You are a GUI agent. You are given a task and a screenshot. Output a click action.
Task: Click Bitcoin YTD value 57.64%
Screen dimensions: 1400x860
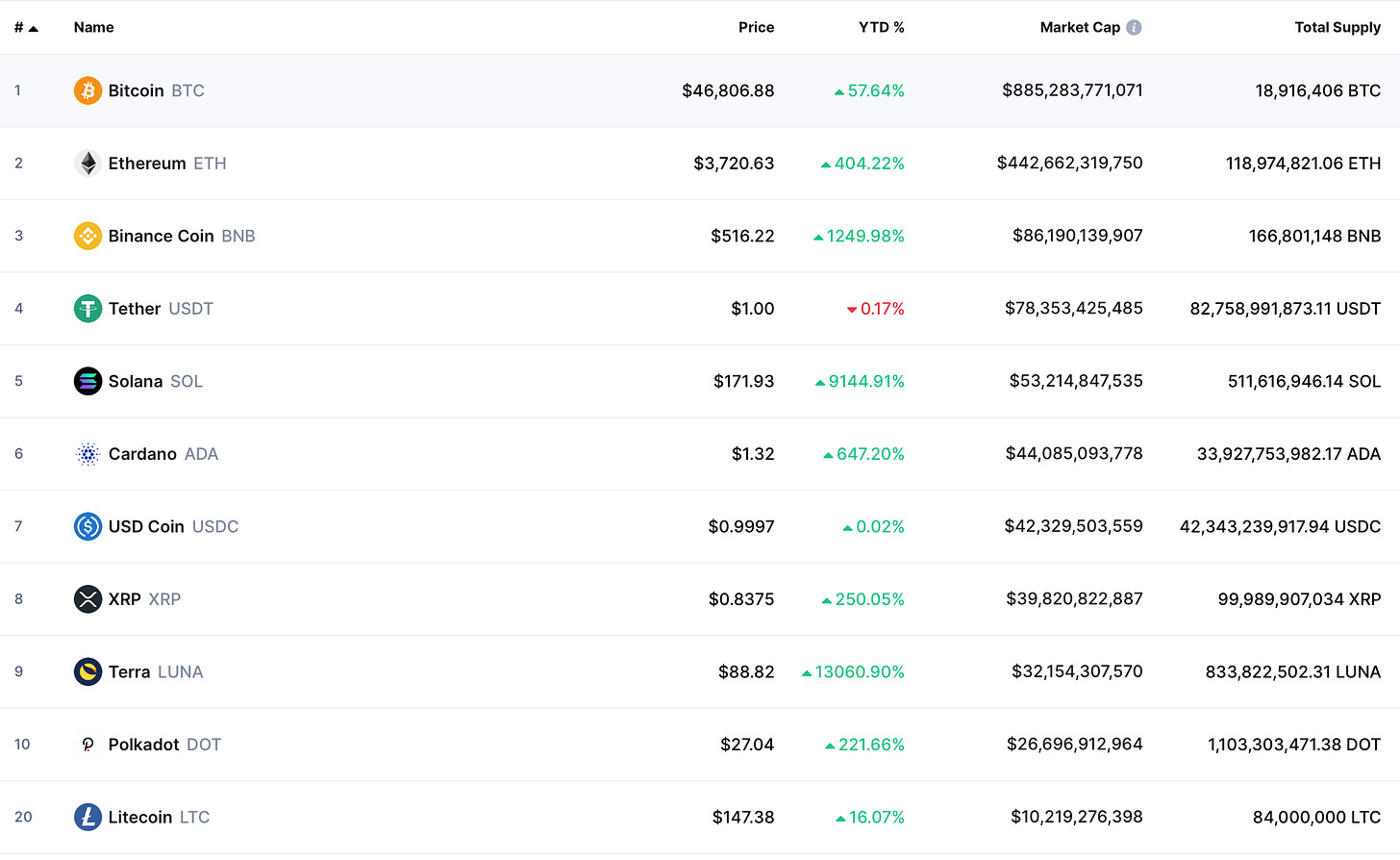pyautogui.click(x=870, y=90)
